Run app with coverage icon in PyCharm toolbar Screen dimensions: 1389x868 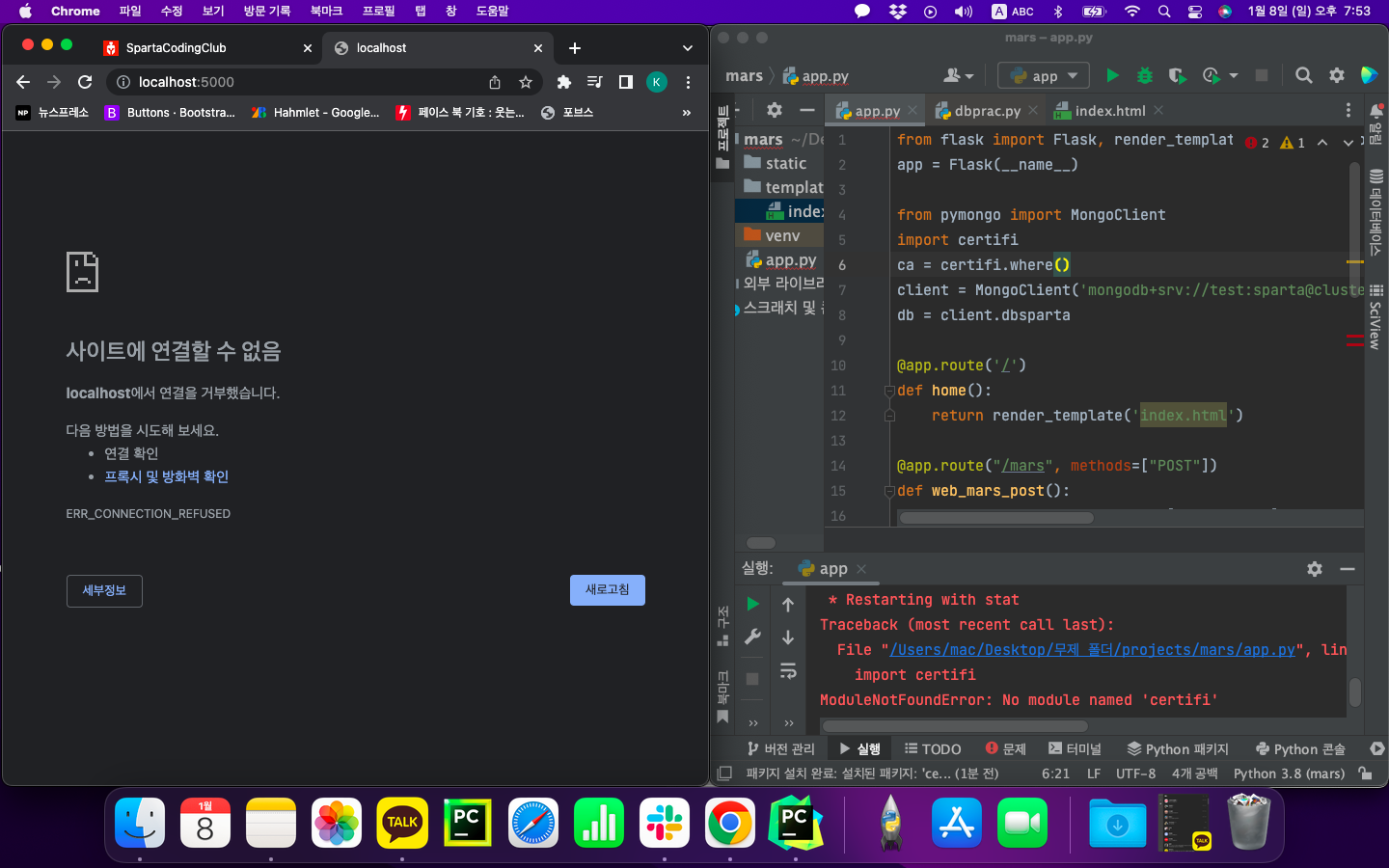[x=1177, y=75]
